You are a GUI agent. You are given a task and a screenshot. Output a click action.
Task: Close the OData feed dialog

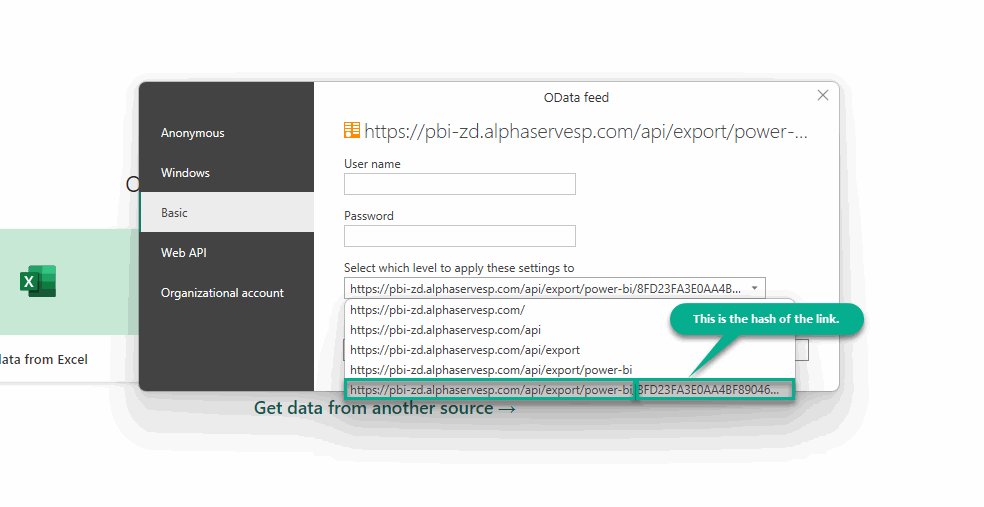pos(823,95)
